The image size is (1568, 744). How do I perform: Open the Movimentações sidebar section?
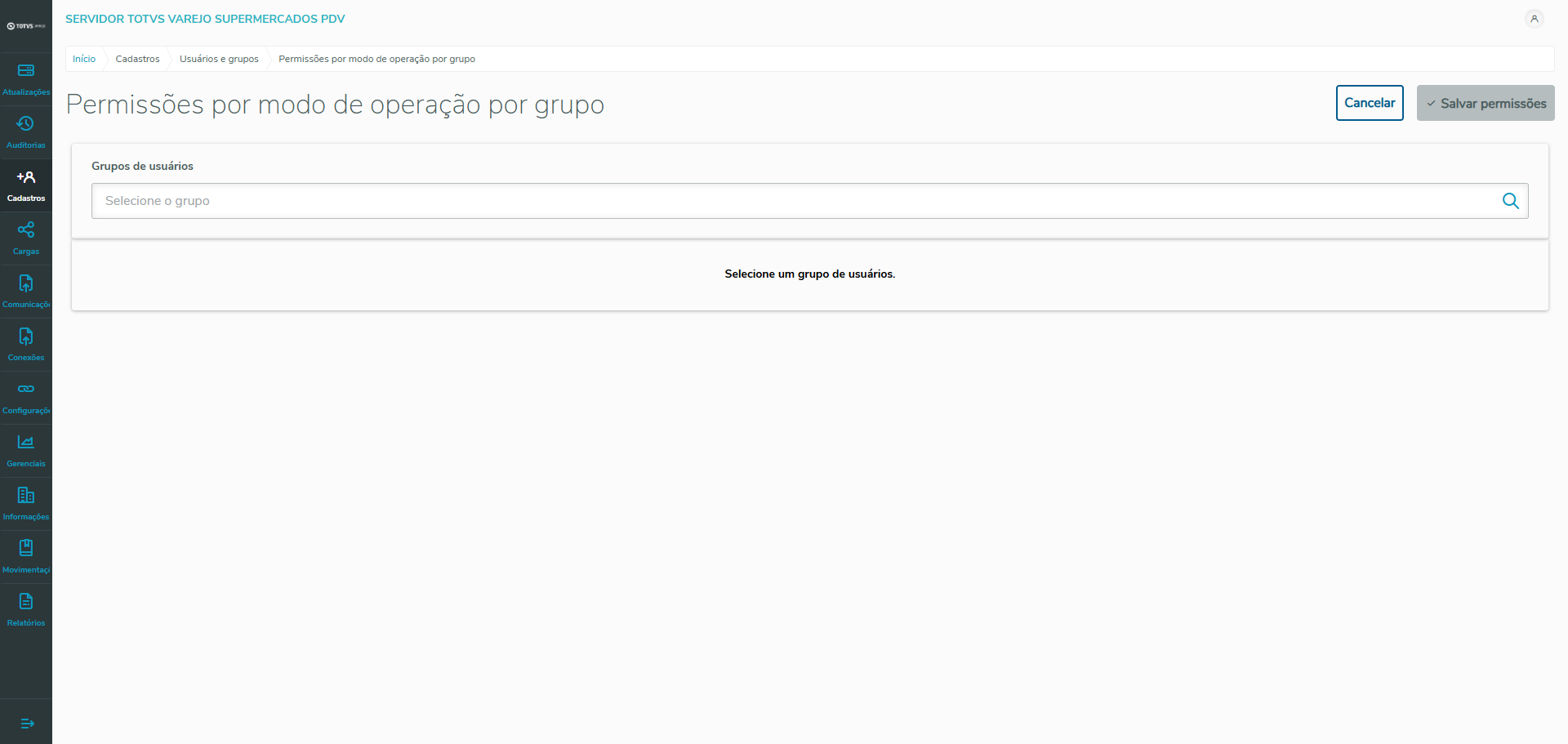point(26,557)
